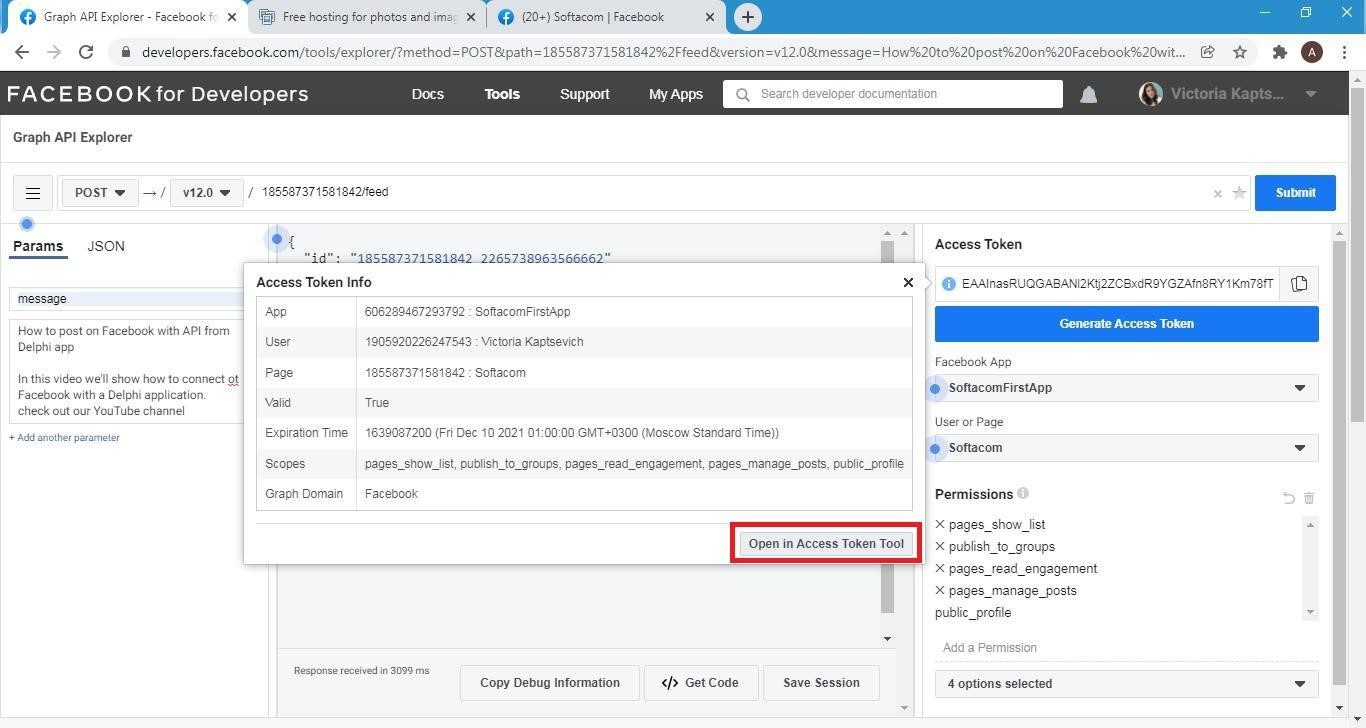Image resolution: width=1366 pixels, height=728 pixels.
Task: Remove the pages_show_list permission
Action: tap(940, 525)
